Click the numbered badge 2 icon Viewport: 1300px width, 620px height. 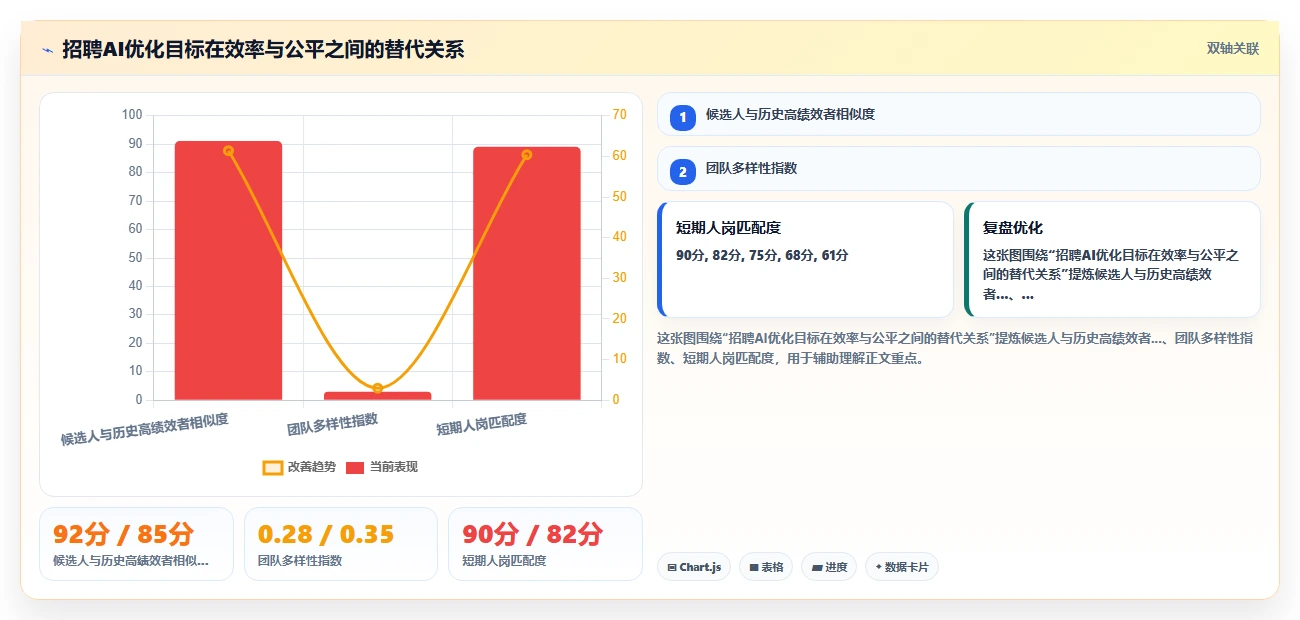[x=683, y=171]
